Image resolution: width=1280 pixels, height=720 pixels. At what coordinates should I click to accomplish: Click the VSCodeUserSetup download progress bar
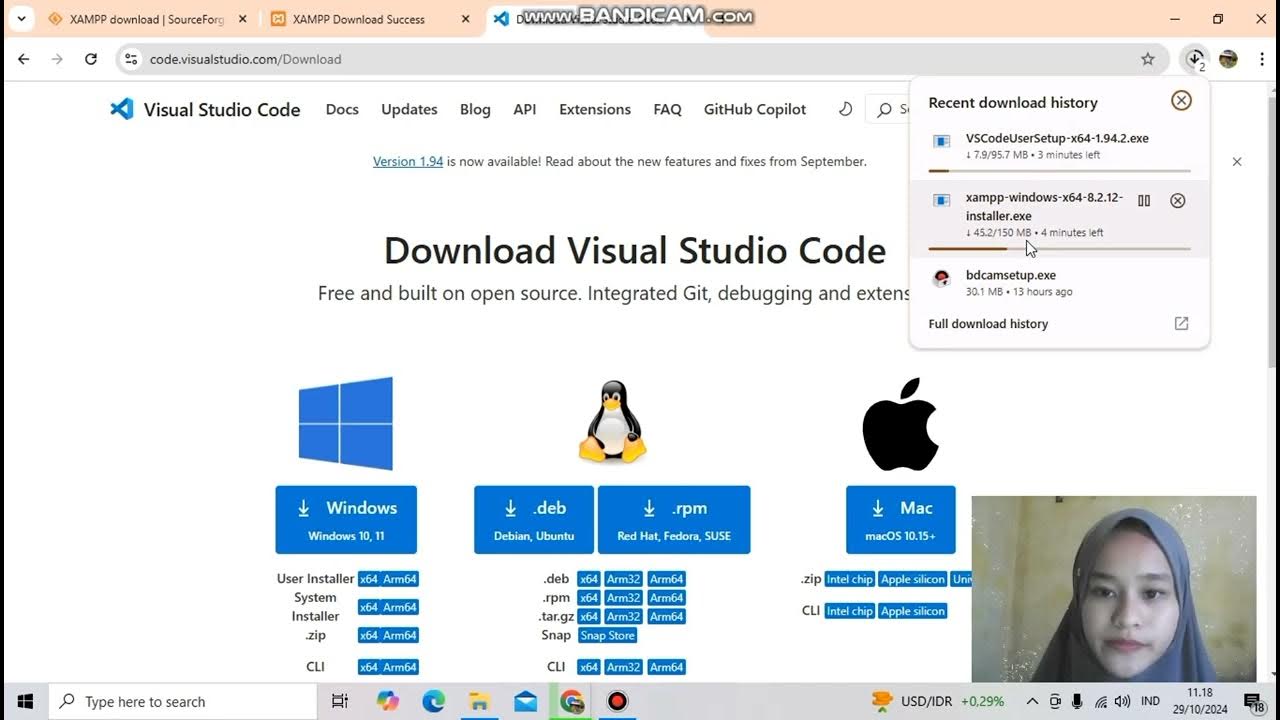click(x=1060, y=171)
